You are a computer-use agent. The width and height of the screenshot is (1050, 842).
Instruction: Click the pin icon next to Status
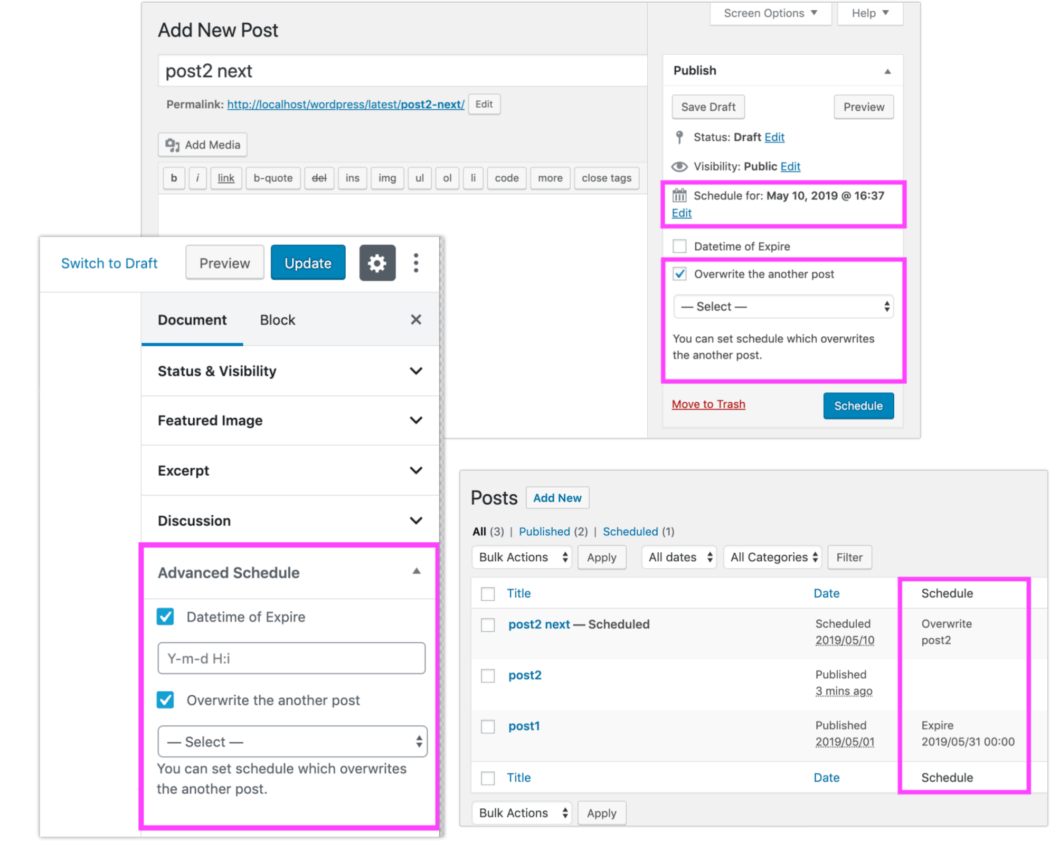coord(680,137)
